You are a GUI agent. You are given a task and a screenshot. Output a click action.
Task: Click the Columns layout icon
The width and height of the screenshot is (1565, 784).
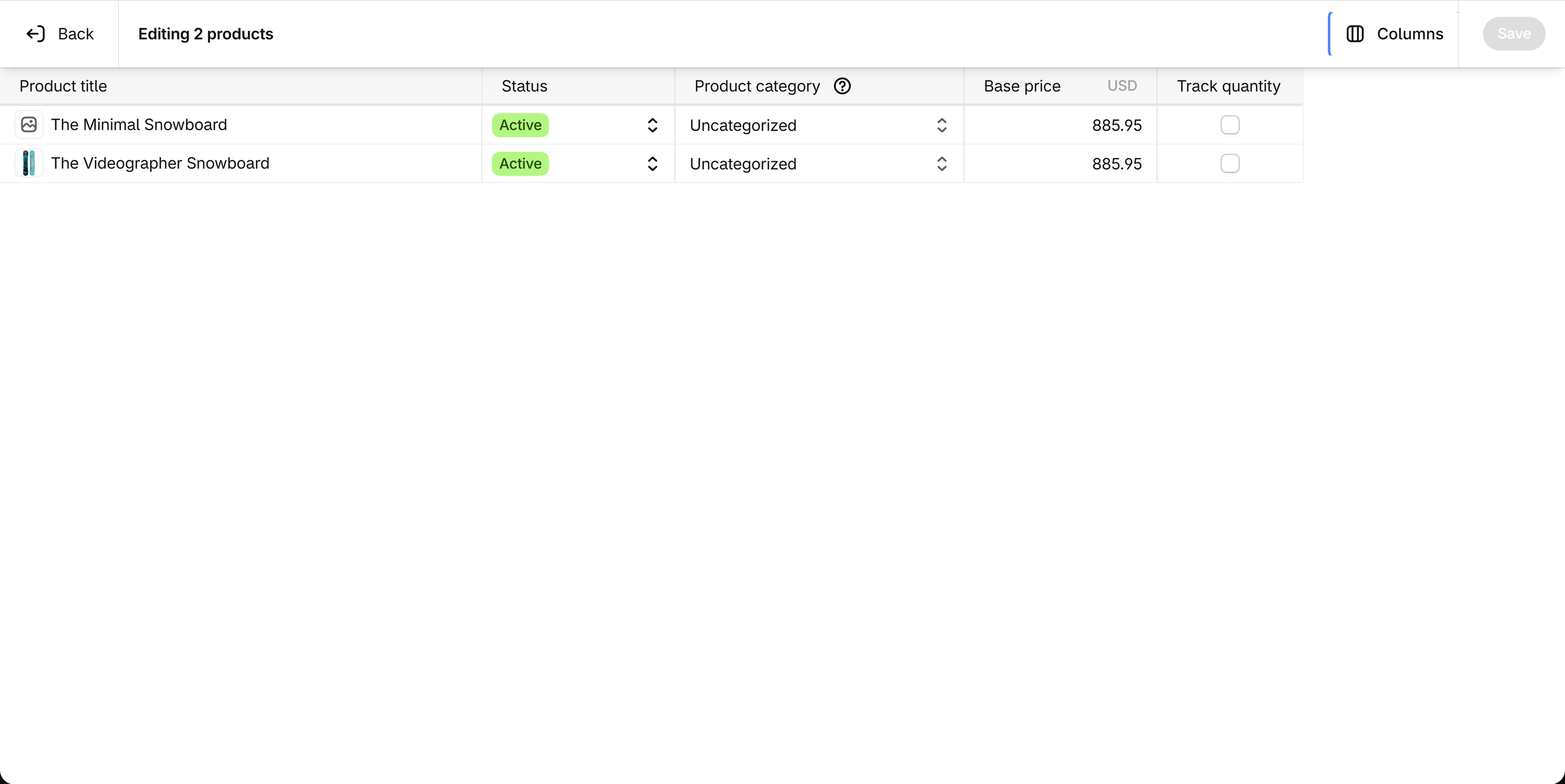[1355, 34]
